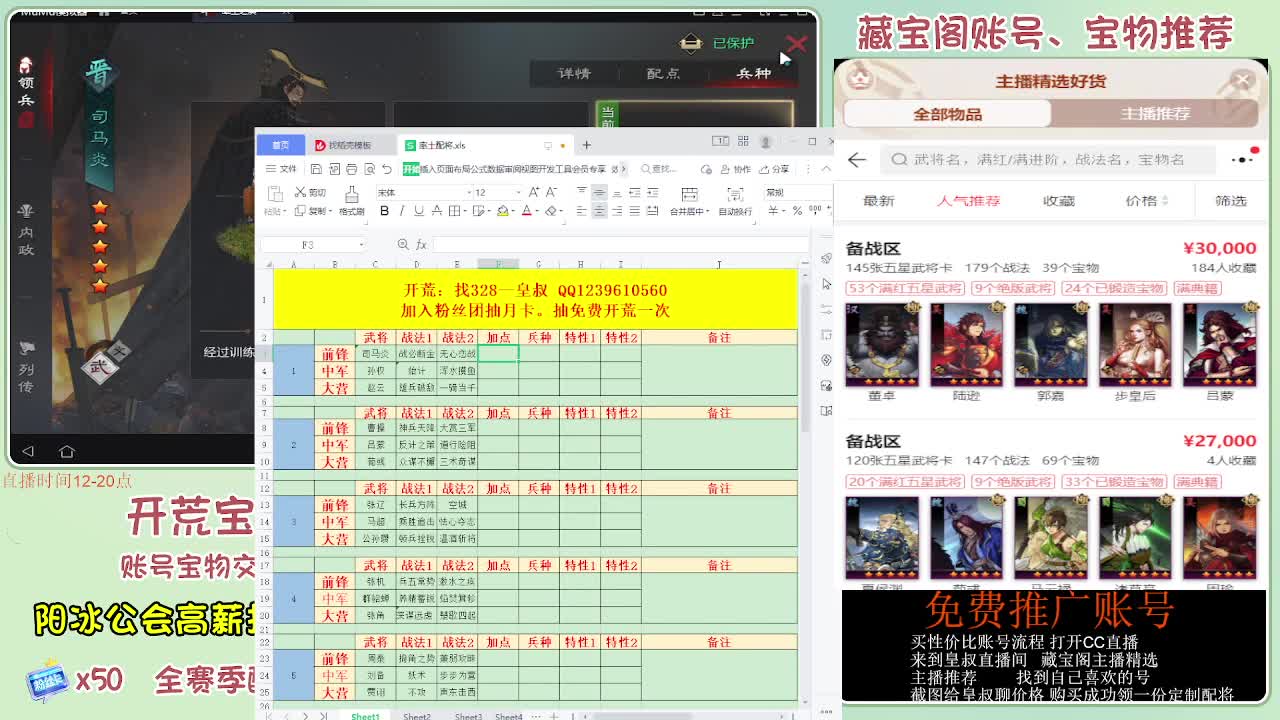Click the Collaborate (协作) icon

click(x=736, y=169)
